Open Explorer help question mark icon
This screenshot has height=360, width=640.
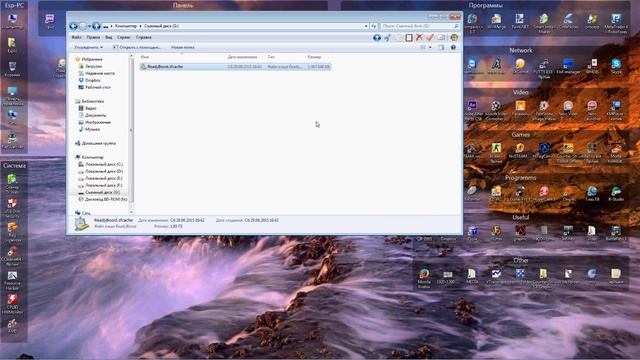tap(453, 47)
